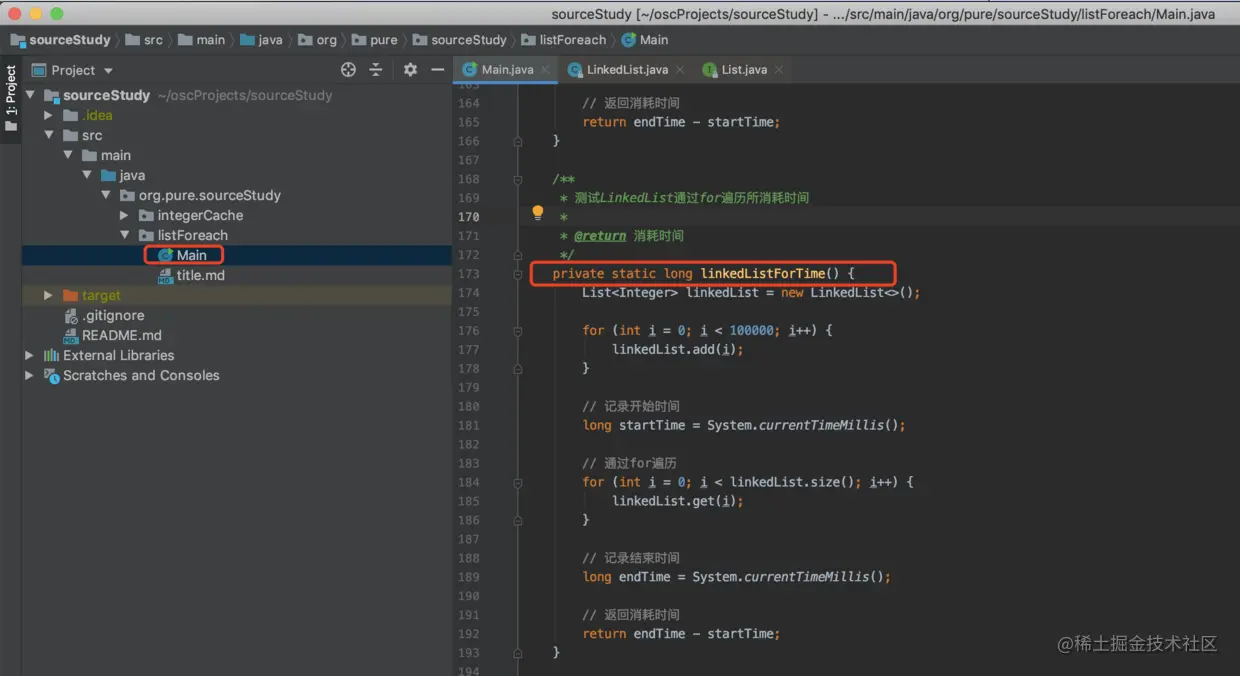Toggle the 1: Project tool window button
The width and height of the screenshot is (1240, 676).
point(11,98)
